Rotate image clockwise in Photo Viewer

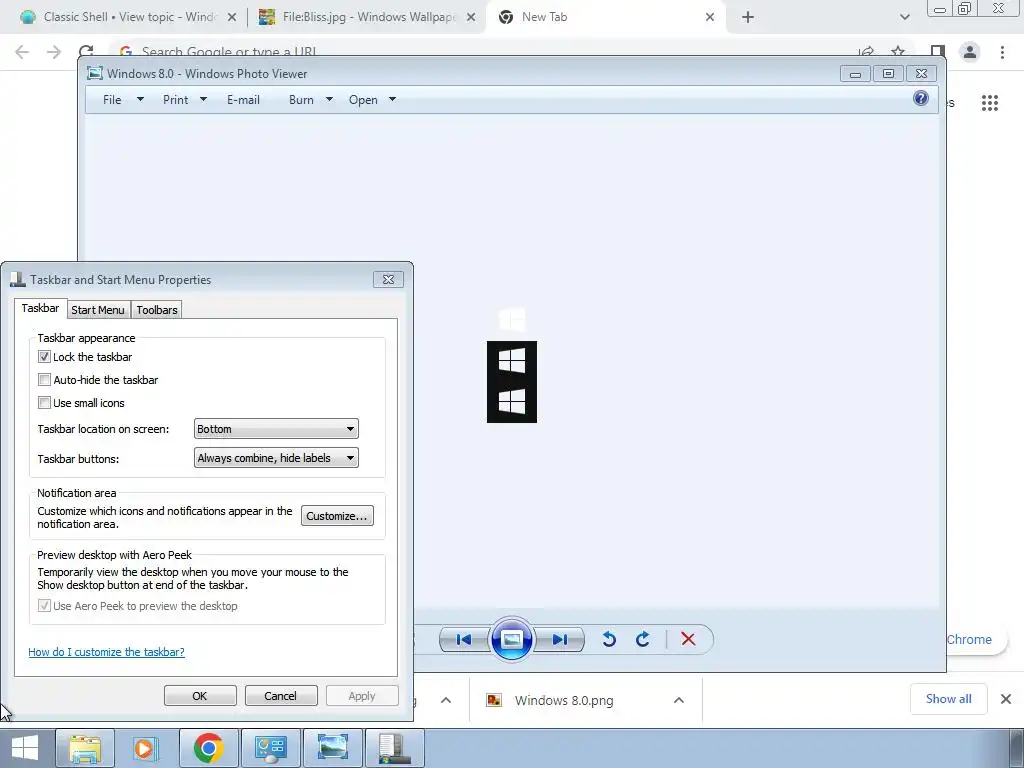(x=643, y=639)
